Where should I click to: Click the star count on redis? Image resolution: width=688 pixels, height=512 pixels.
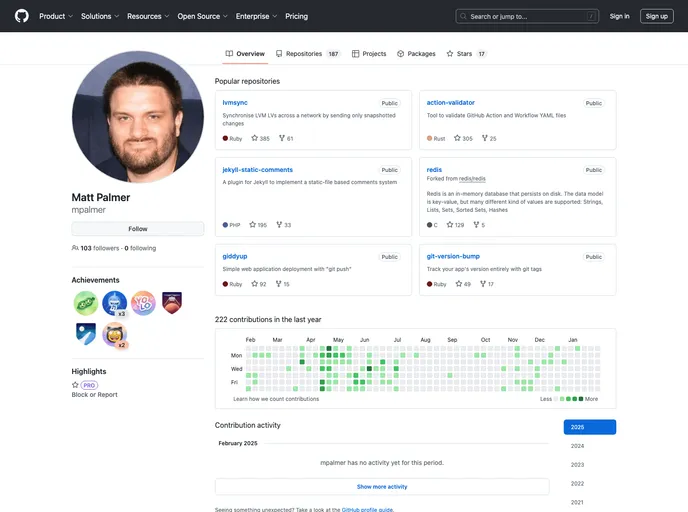pyautogui.click(x=455, y=225)
